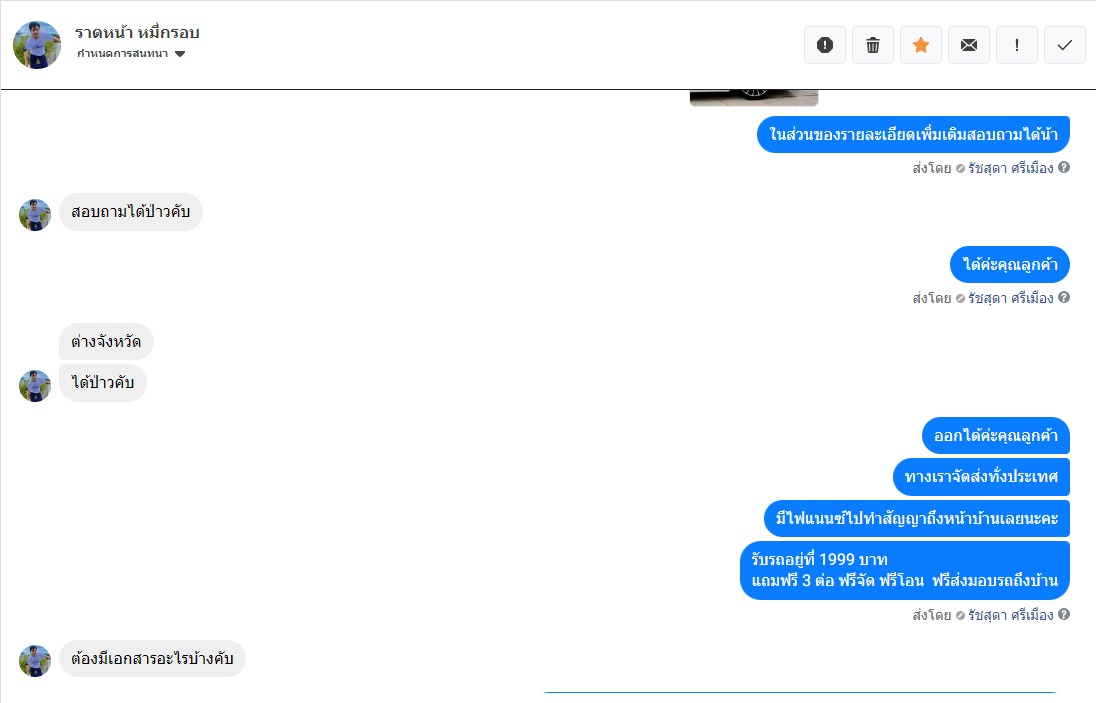Click help icon beside first รัชสุดา ศรีเมือง
The image size is (1096, 703).
1064,167
